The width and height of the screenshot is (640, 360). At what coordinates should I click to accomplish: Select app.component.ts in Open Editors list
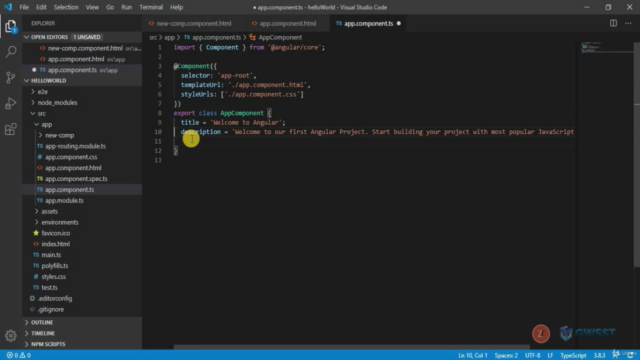(x=82, y=70)
